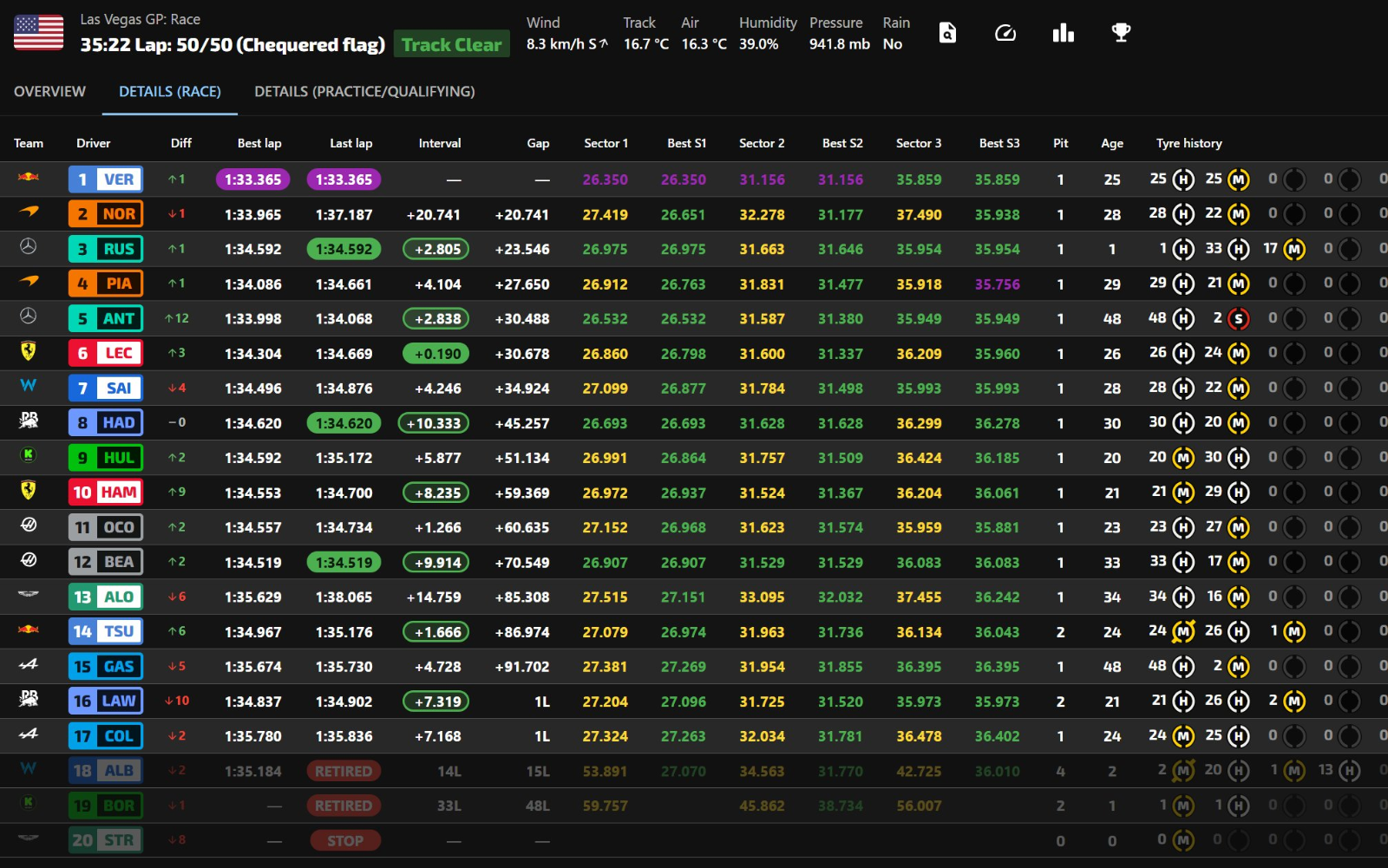The width and height of the screenshot is (1388, 868).
Task: Click the United States flag icon
Action: pyautogui.click(x=39, y=33)
